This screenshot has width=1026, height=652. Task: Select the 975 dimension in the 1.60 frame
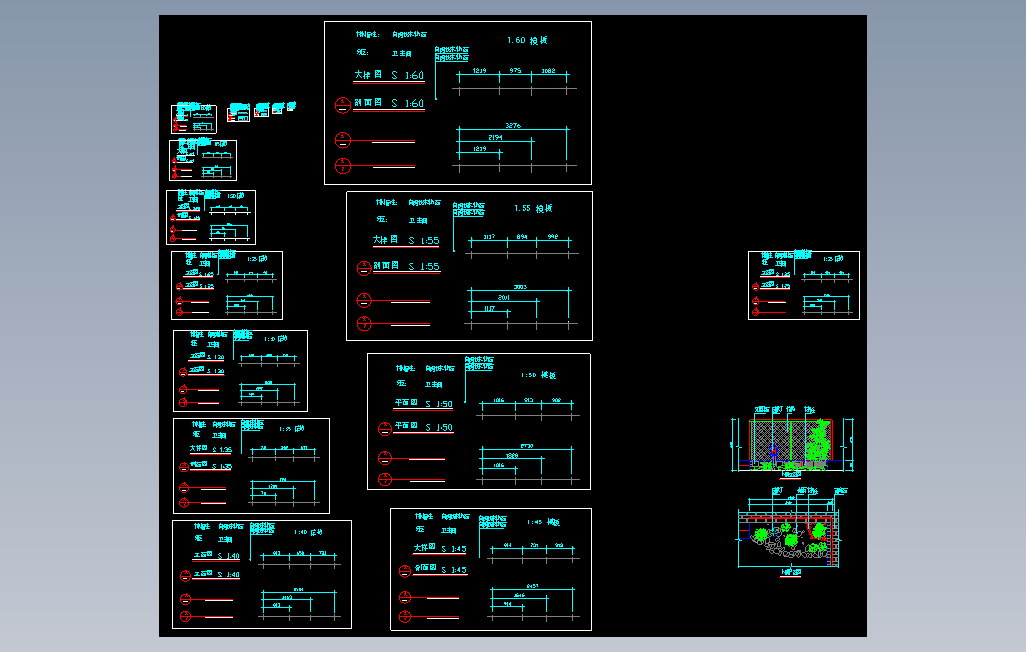516,71
